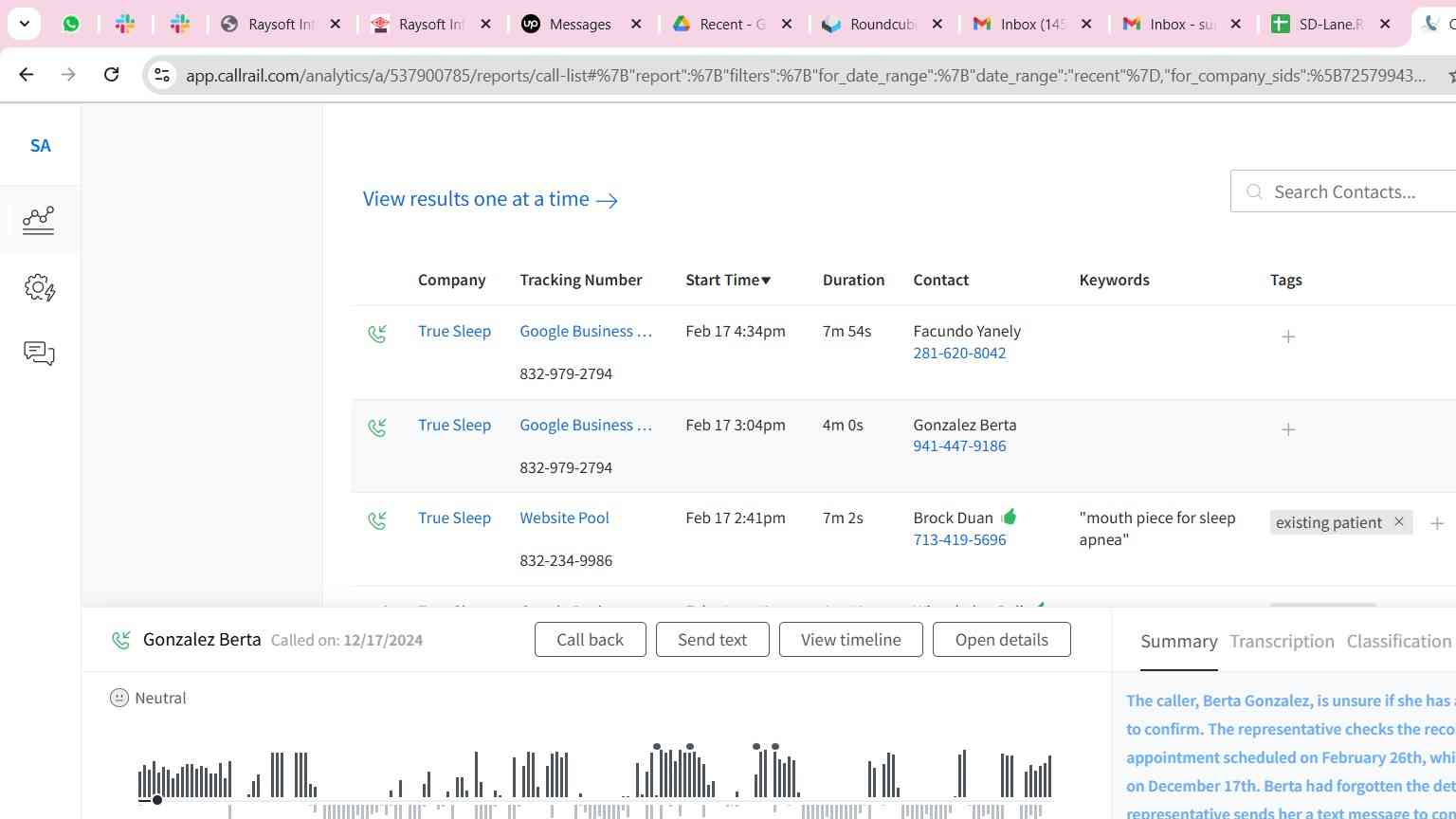Switch to the Classification tab
This screenshot has width=1456, height=819.
[x=1399, y=642]
